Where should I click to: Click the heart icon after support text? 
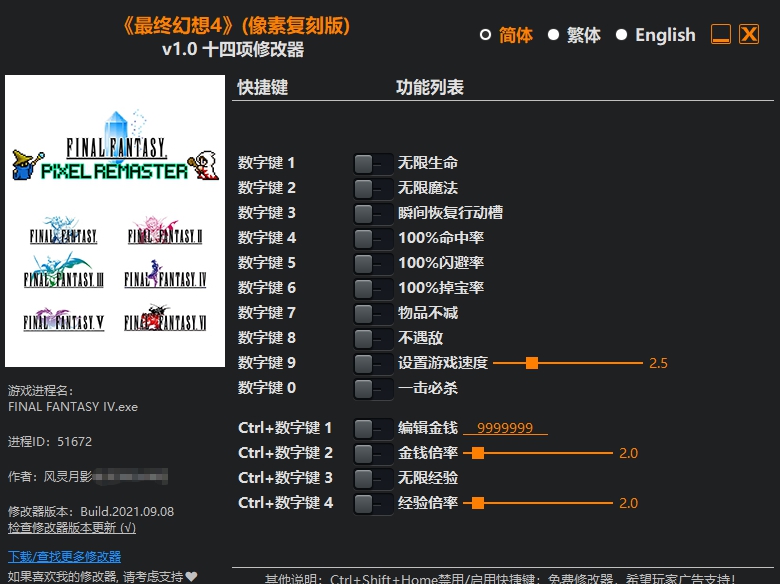click(192, 577)
